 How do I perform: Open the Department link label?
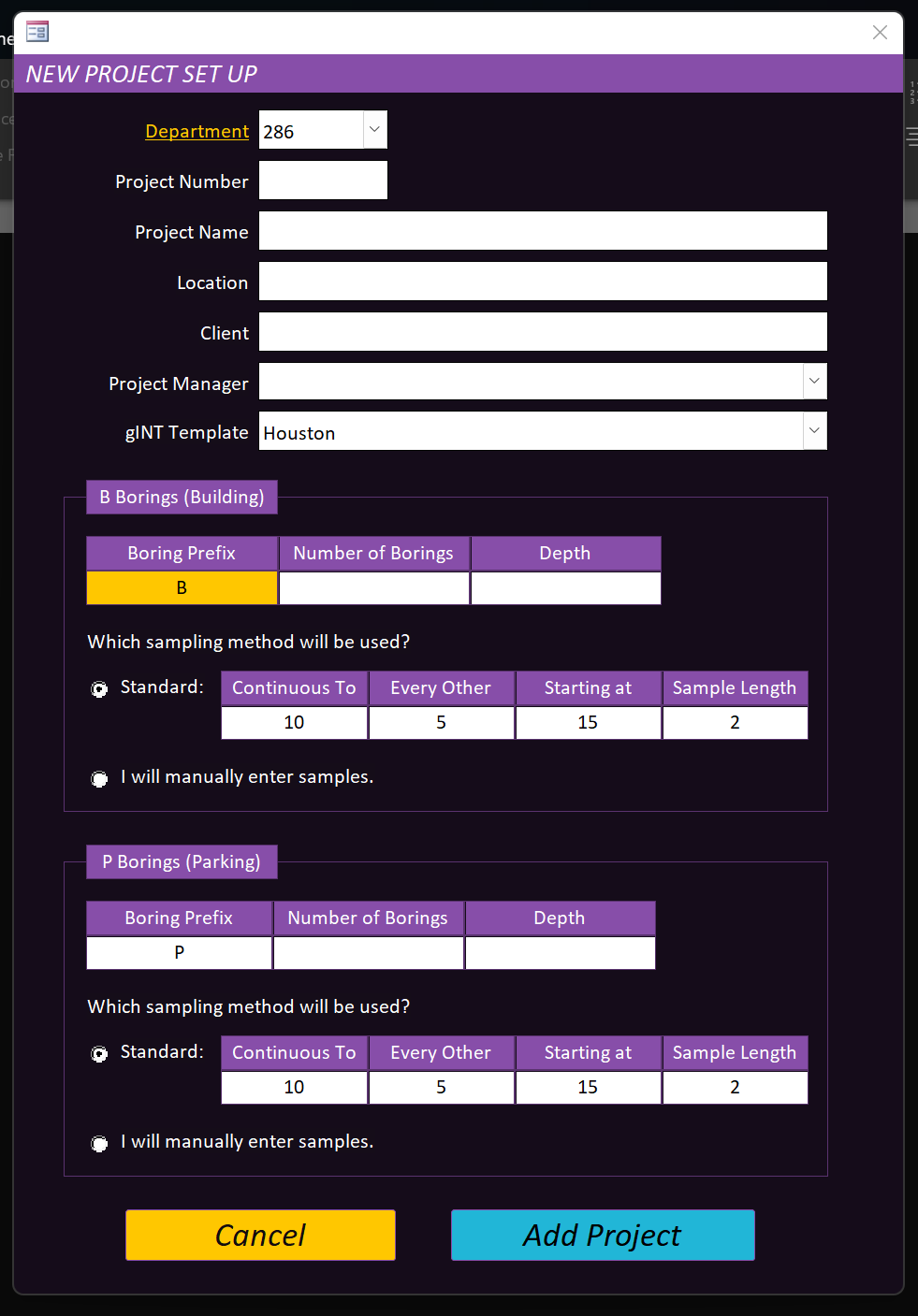point(197,131)
